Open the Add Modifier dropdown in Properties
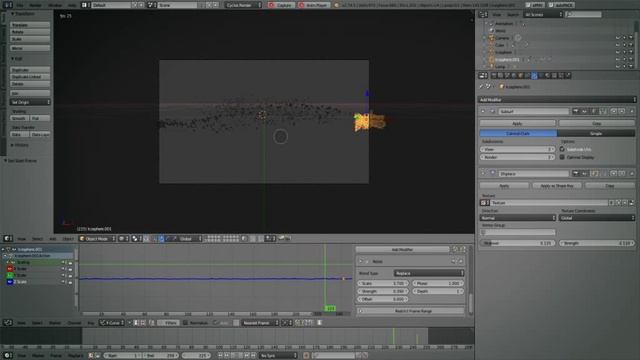 click(557, 99)
